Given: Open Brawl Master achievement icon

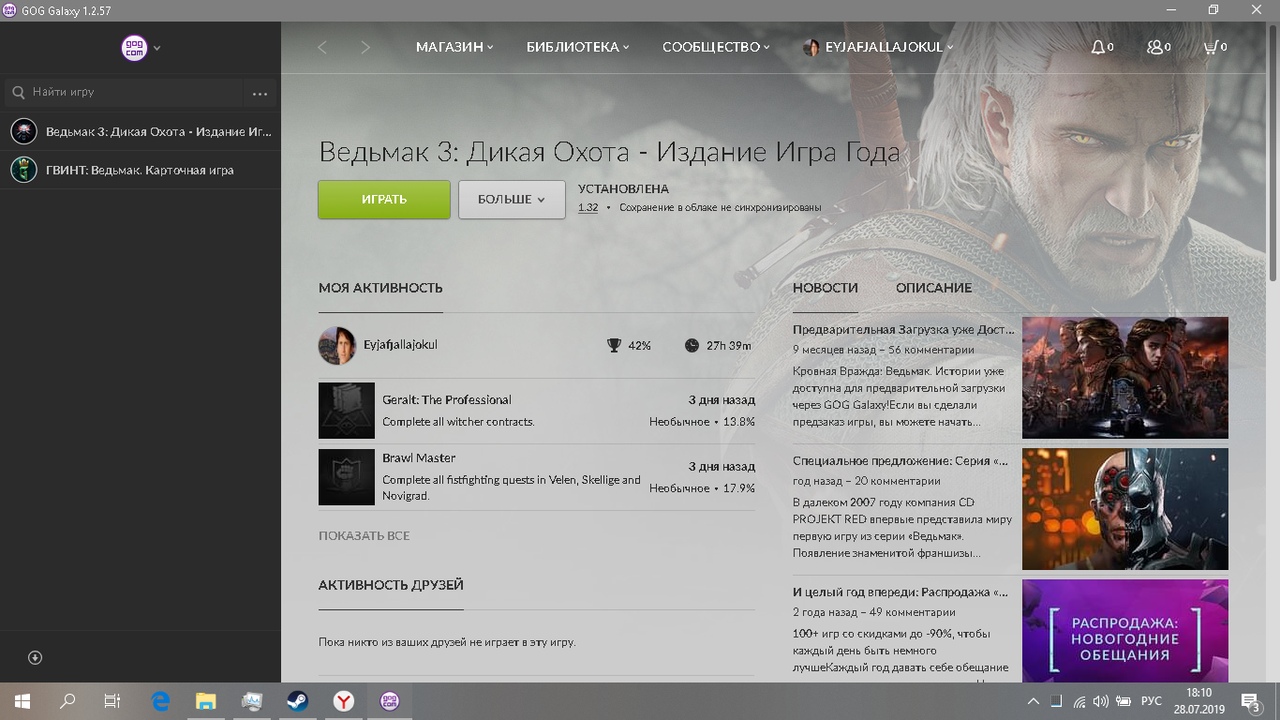Looking at the screenshot, I should pos(346,477).
